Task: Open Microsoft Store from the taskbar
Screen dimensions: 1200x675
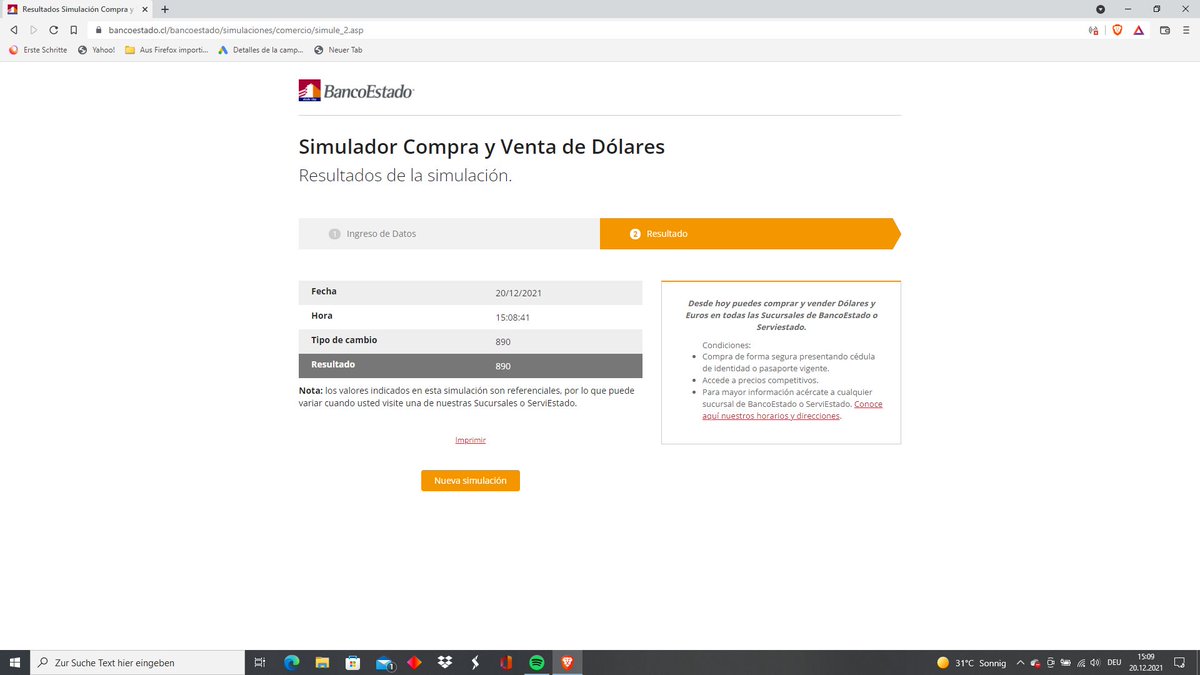Action: [x=353, y=662]
